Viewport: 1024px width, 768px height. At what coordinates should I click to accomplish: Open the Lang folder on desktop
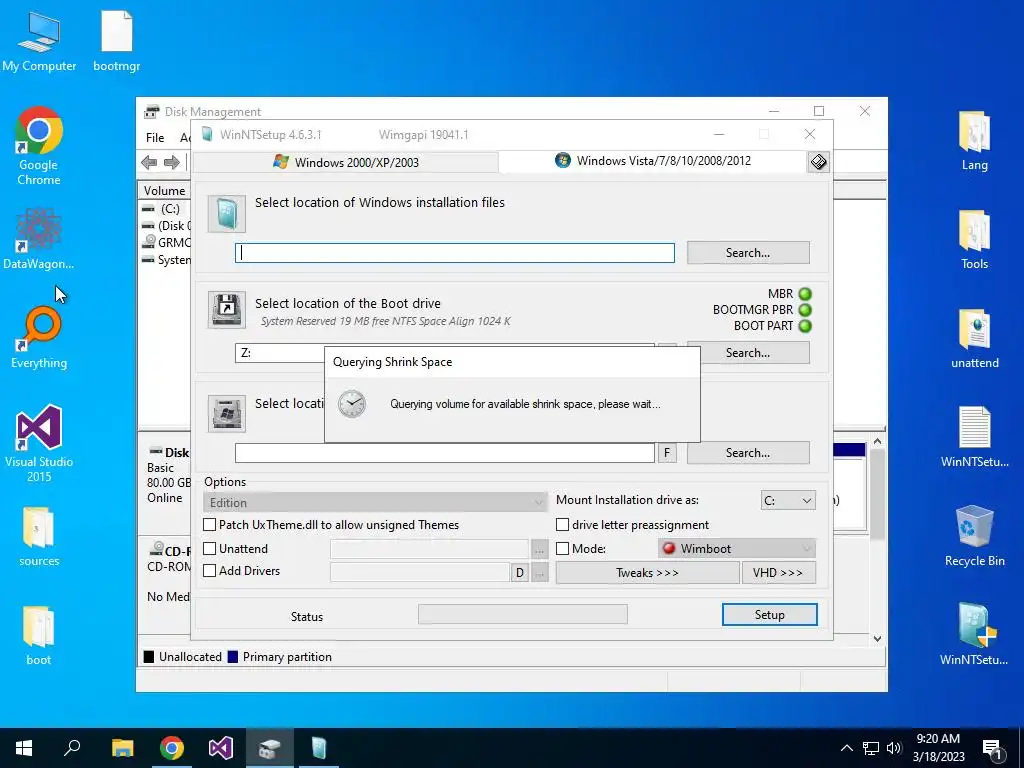(974, 140)
